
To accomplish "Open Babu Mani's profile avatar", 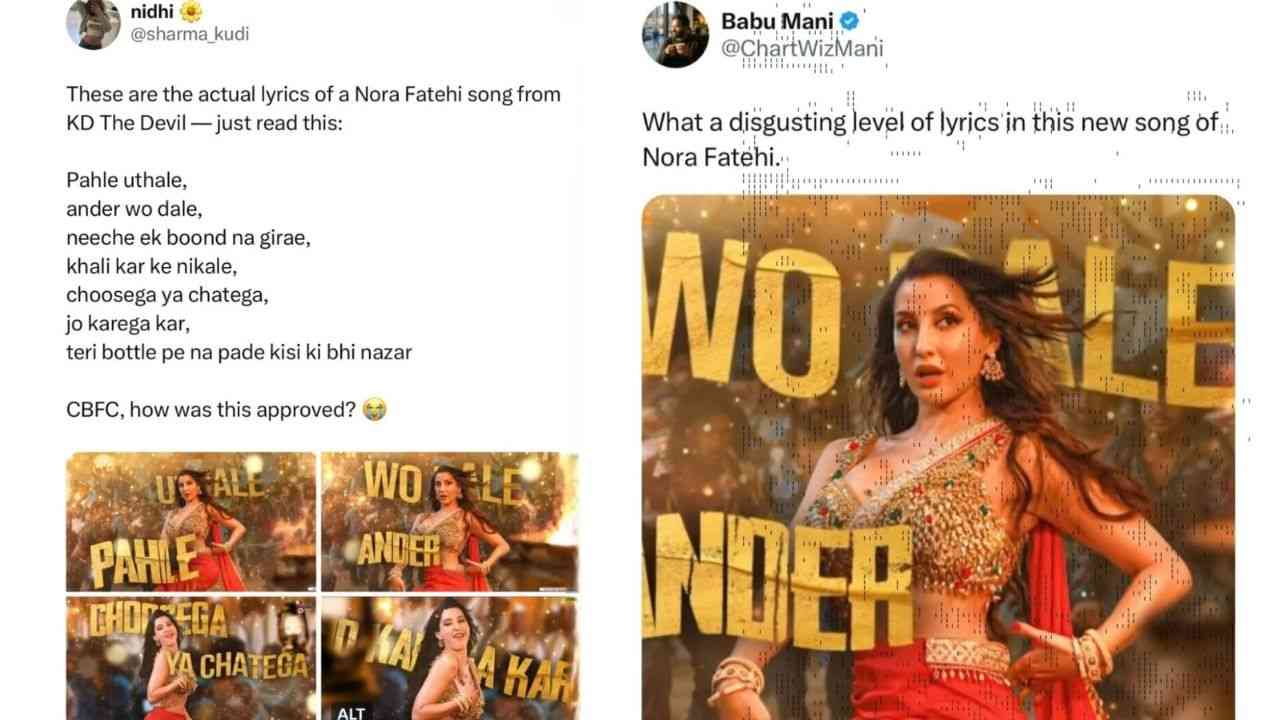I will [x=676, y=34].
